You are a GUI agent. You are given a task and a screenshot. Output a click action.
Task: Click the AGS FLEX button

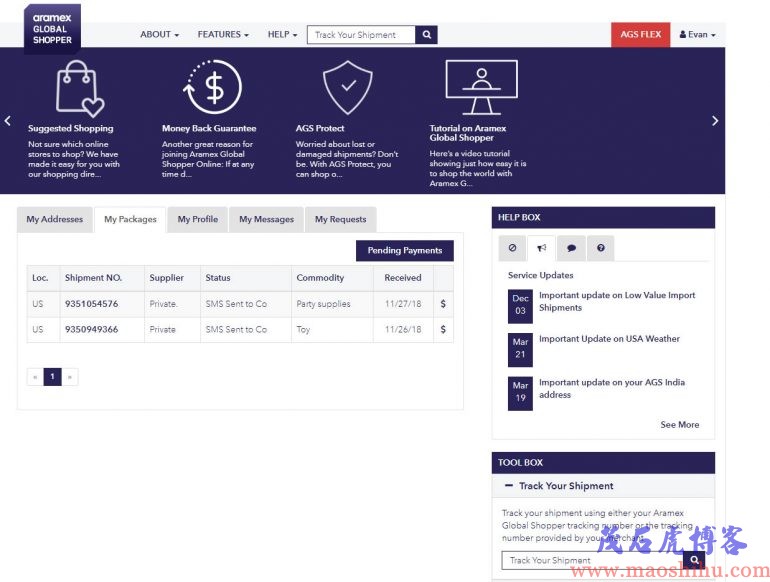640,34
